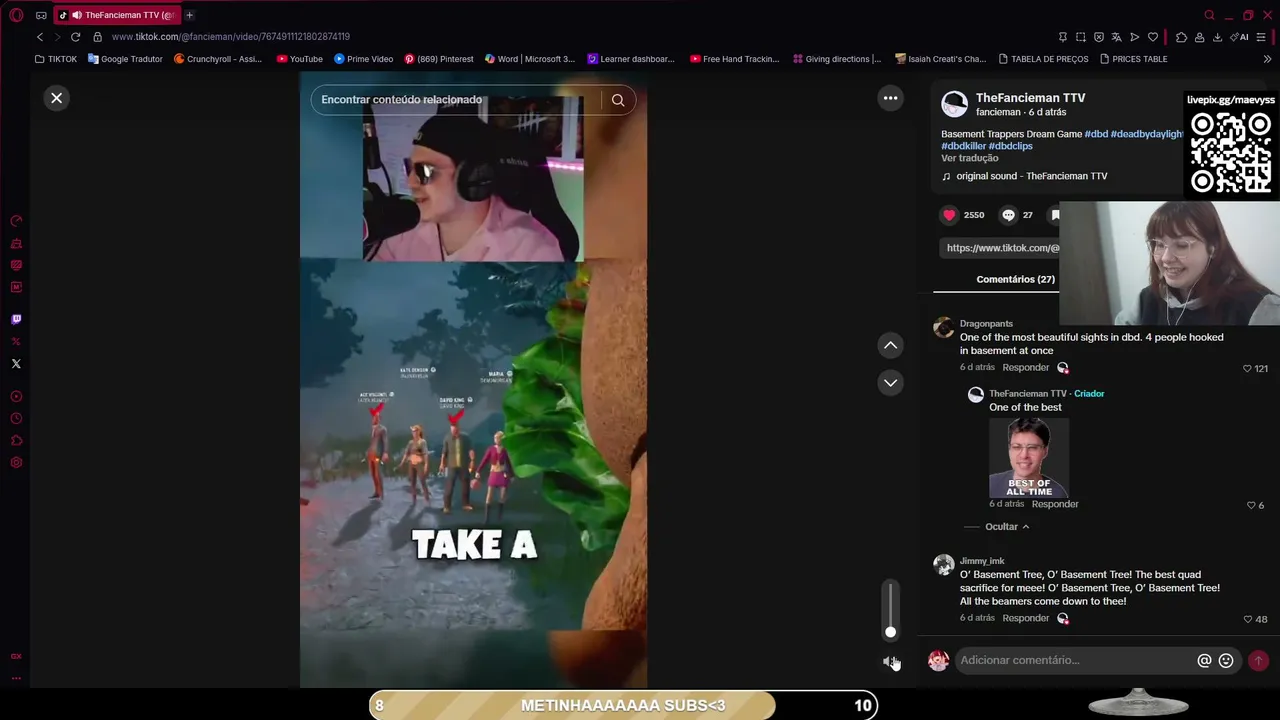1280x720 pixels.
Task: Click the video URL link field
Action: (1000, 248)
